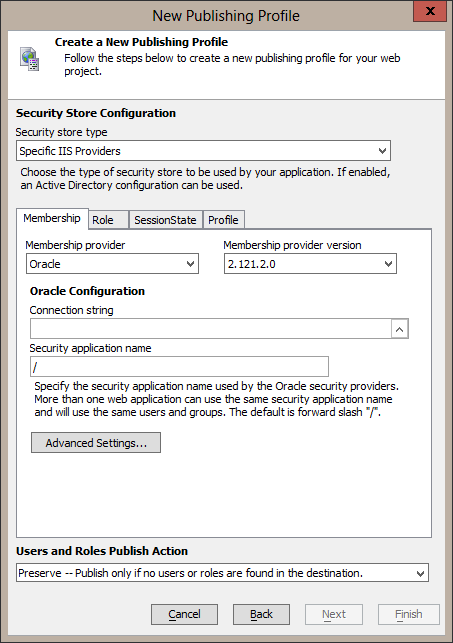Screen dimensions: 453x643
Task: Click the publishing profile globe icon
Action: click(30, 59)
